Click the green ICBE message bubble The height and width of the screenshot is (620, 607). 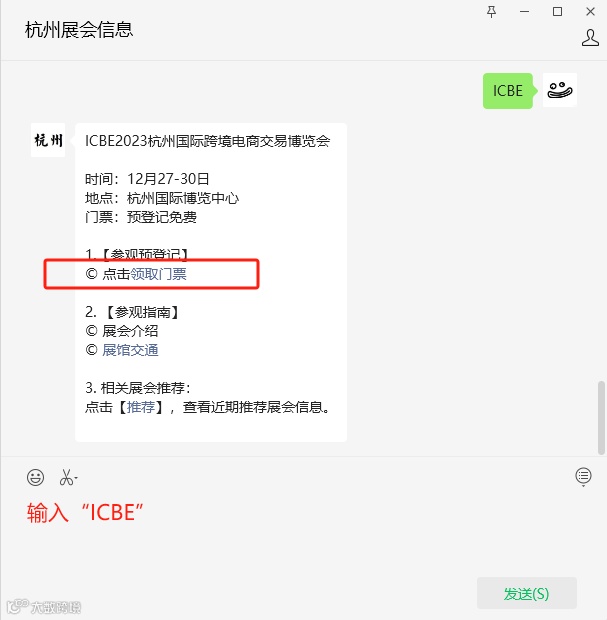click(x=508, y=91)
